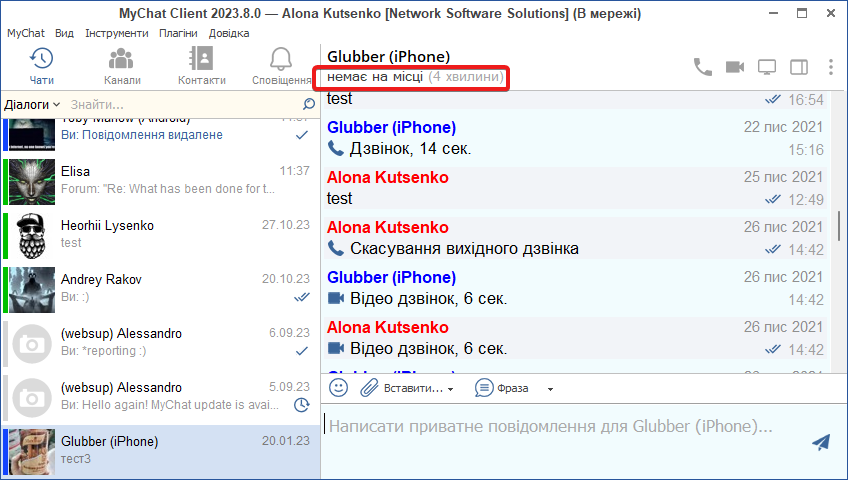Viewport: 848px width, 480px height.
Task: Open the Інструменти menu
Action: point(116,33)
